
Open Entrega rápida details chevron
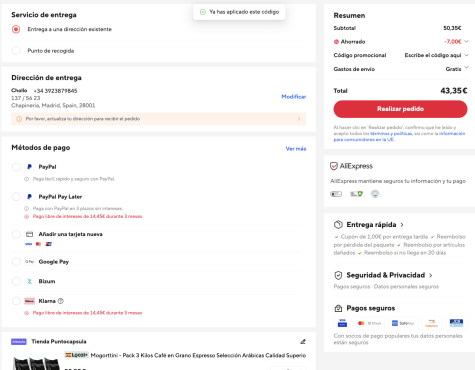click(x=402, y=225)
